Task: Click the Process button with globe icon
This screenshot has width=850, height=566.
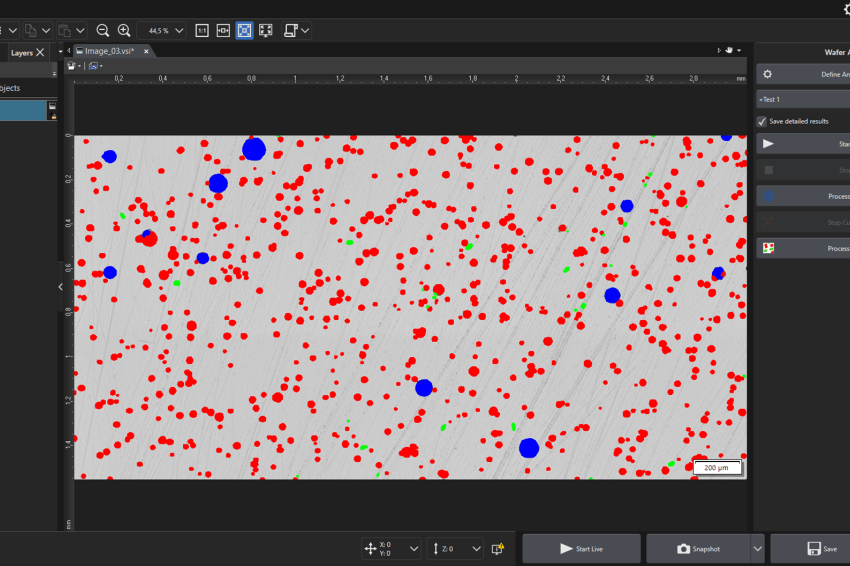Action: click(803, 196)
